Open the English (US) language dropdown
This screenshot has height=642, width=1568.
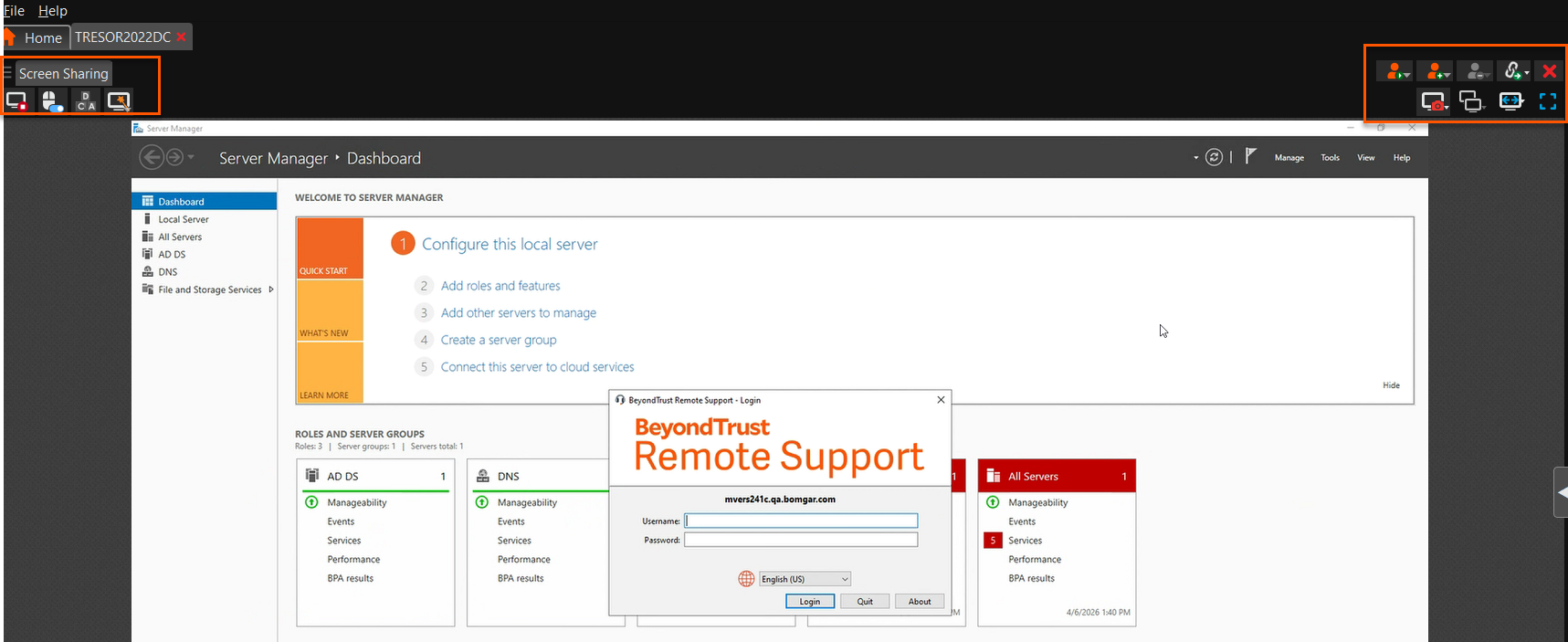click(805, 579)
